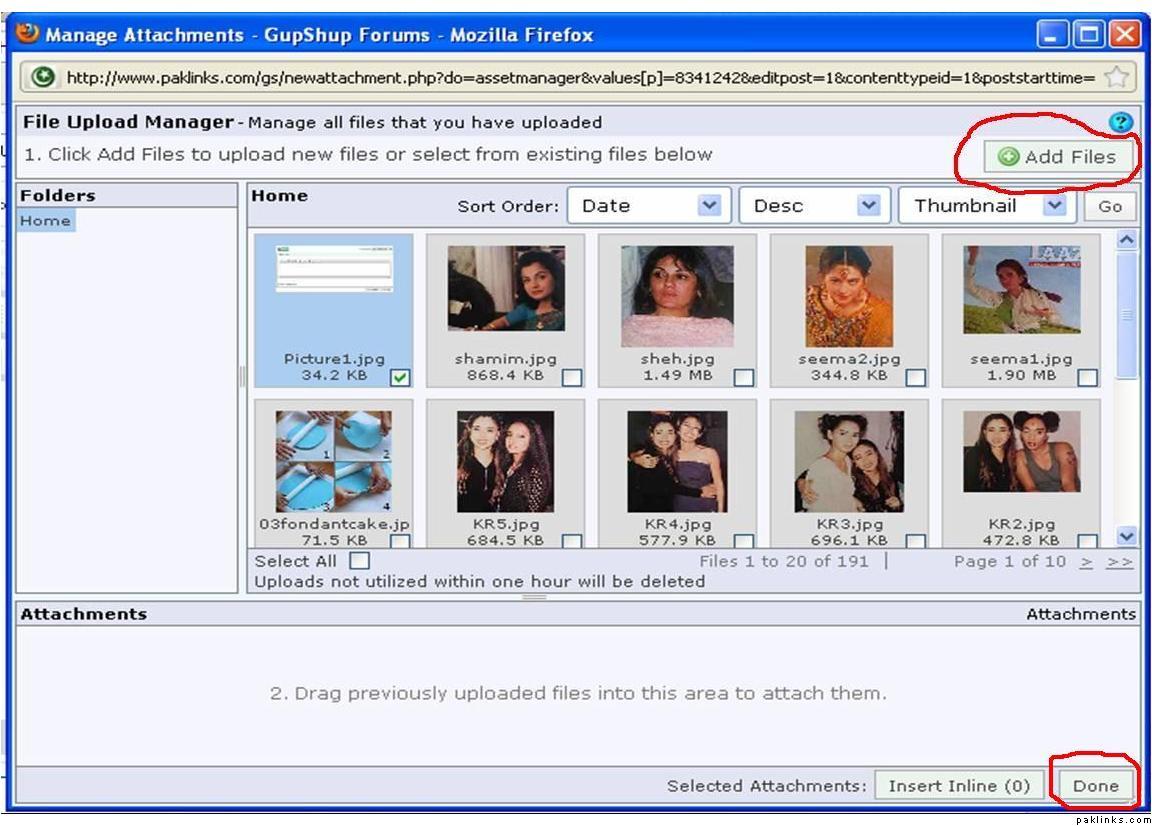Click the blue help question mark icon

click(x=1121, y=122)
